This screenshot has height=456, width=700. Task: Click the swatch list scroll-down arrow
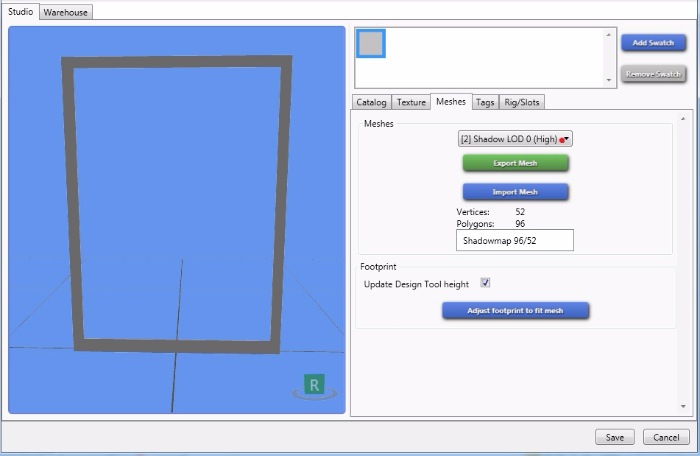point(608,80)
